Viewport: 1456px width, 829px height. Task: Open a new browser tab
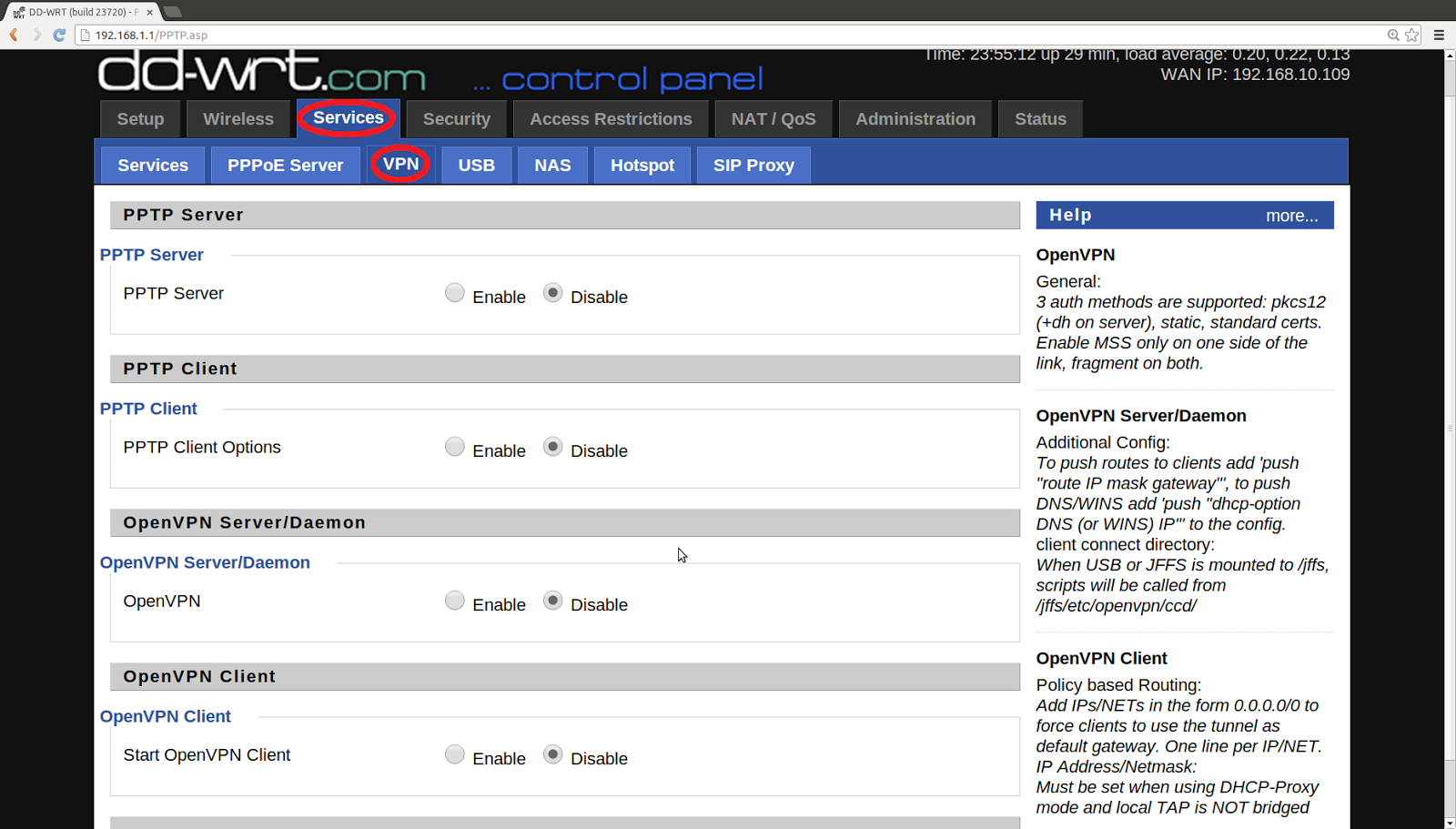coord(172,12)
